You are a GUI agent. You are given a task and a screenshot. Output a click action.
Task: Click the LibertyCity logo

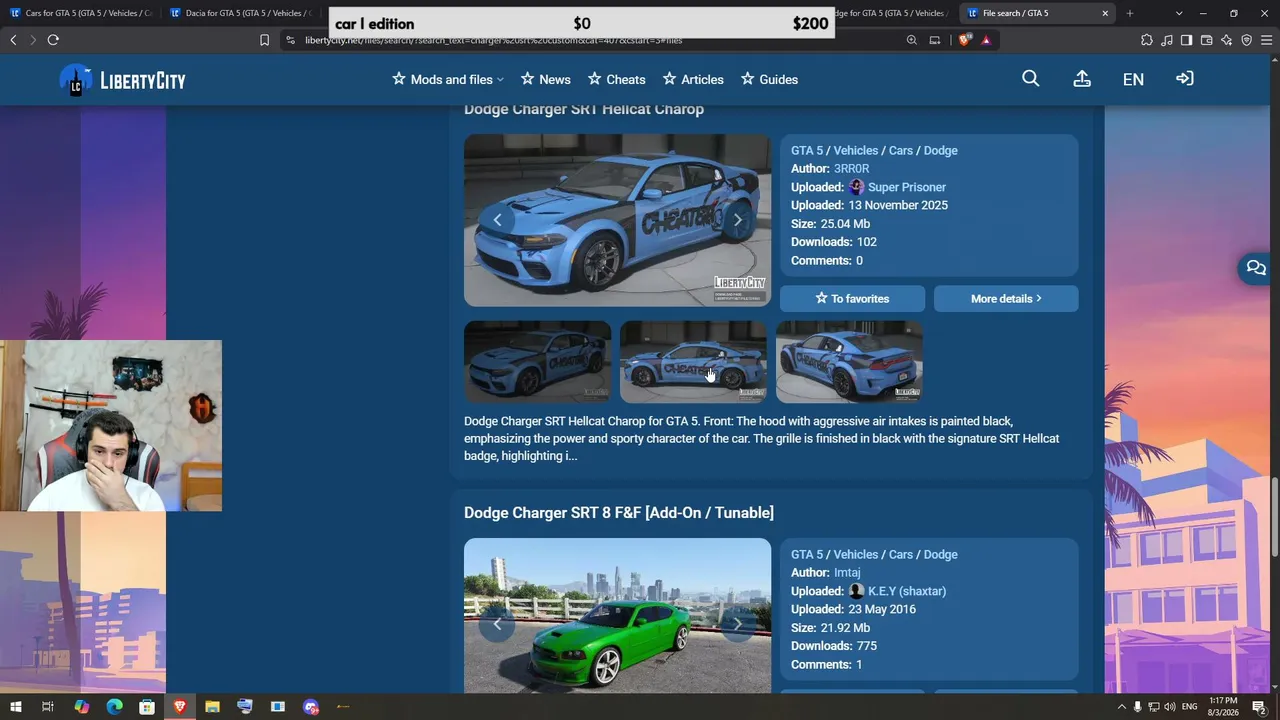pos(122,80)
